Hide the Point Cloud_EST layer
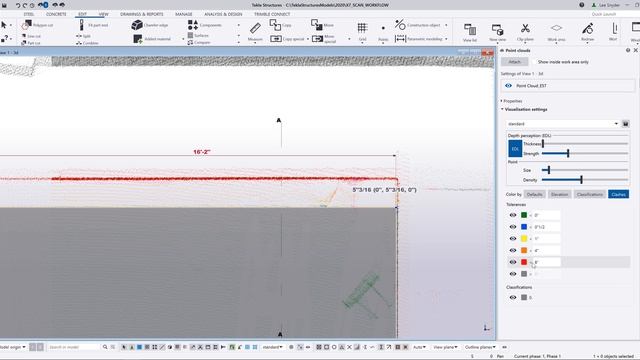The image size is (640, 360). pyautogui.click(x=508, y=86)
